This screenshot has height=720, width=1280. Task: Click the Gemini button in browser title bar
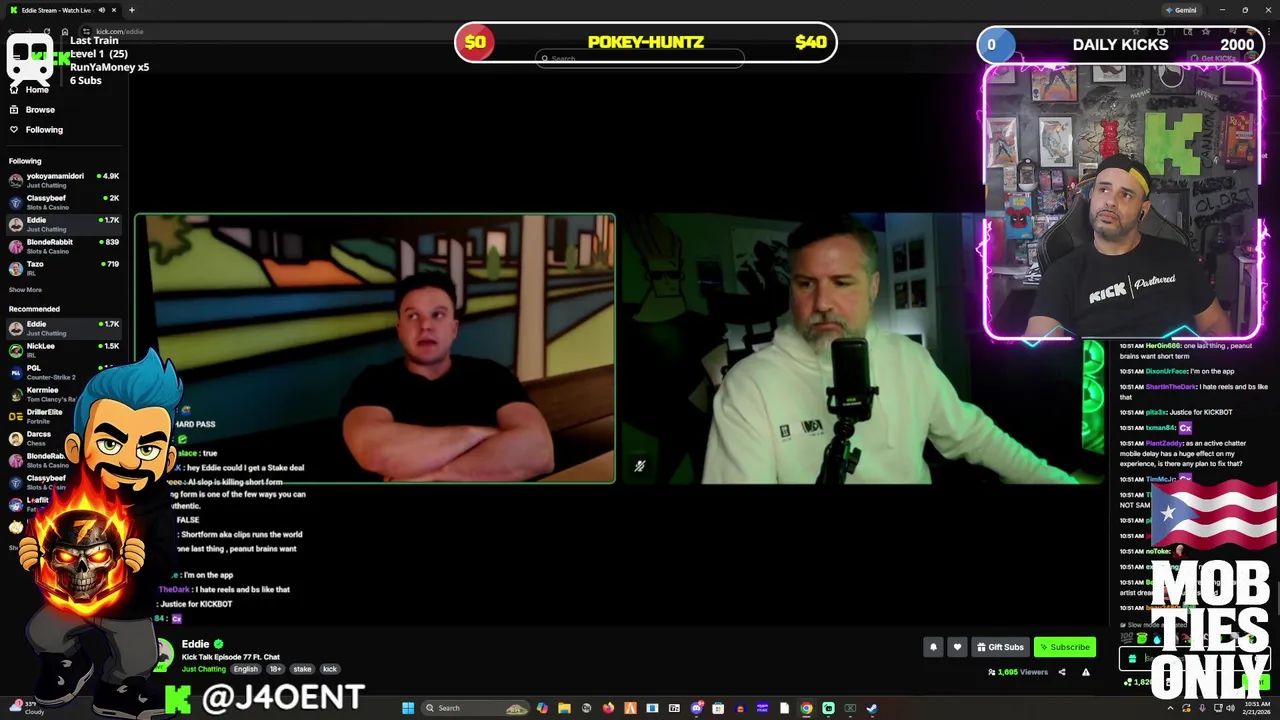point(1181,10)
